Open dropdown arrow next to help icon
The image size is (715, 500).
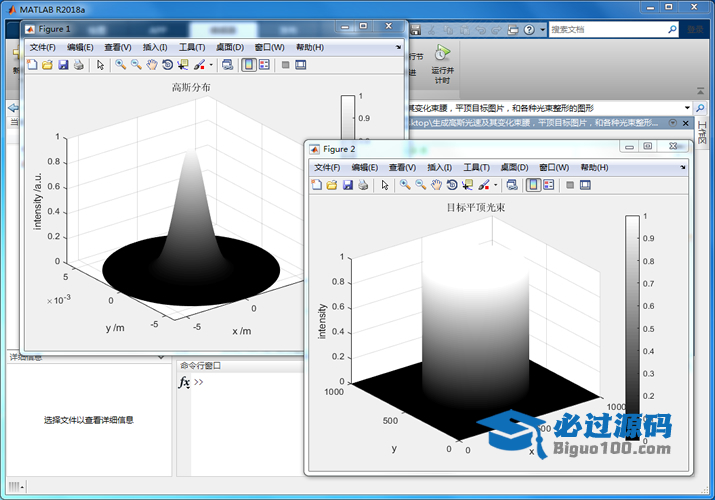542,30
